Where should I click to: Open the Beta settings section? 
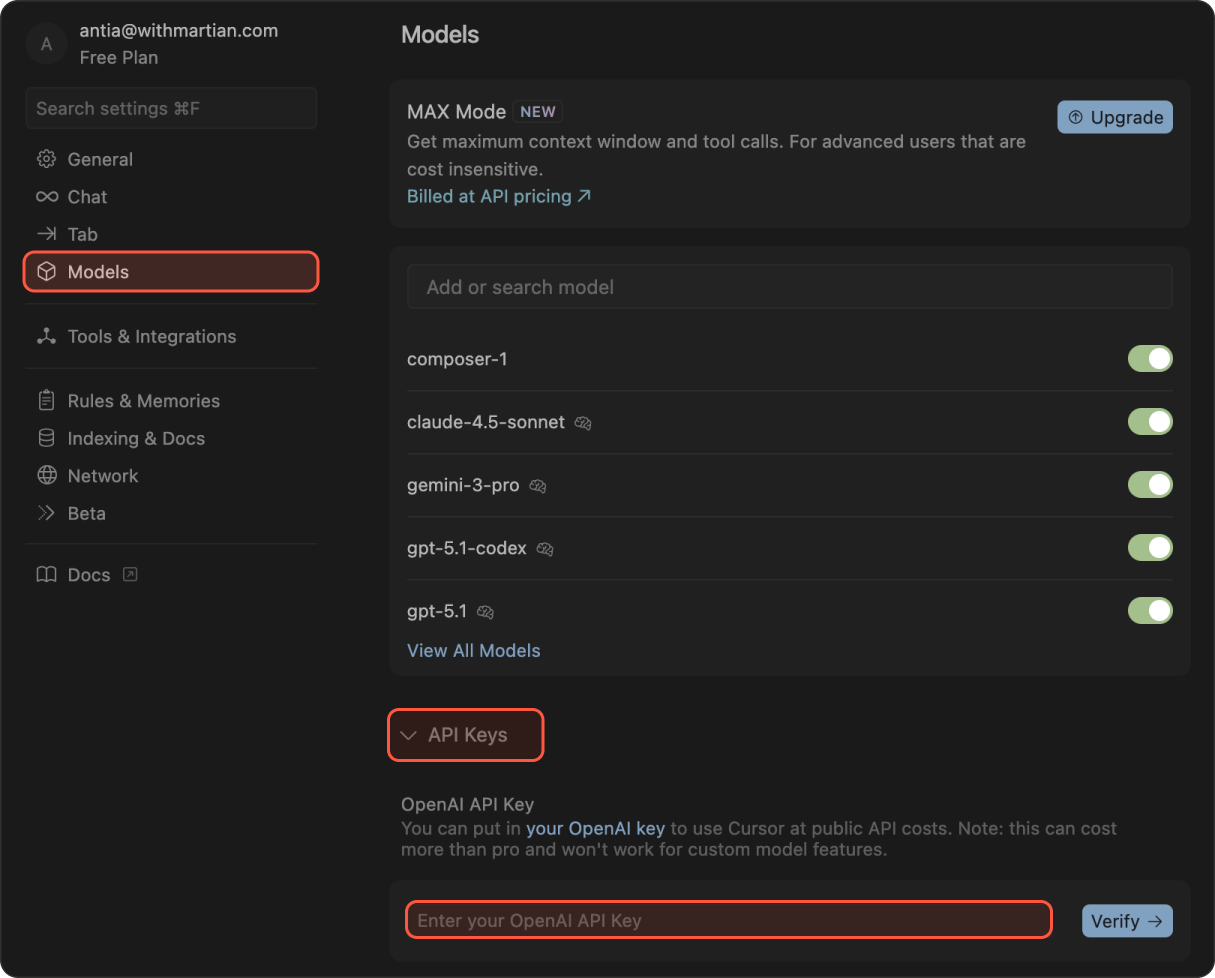86,513
